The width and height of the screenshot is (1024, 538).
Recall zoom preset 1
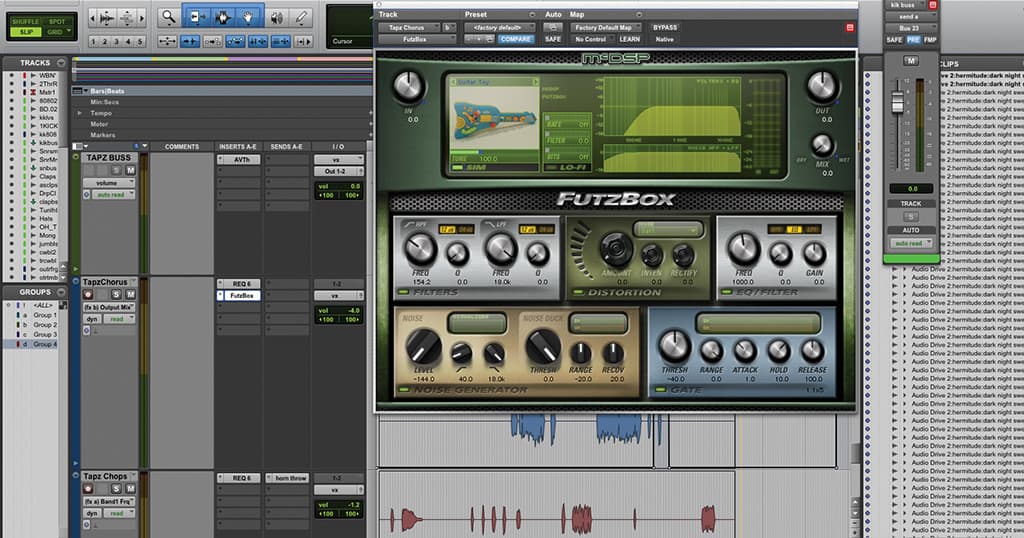(93, 41)
